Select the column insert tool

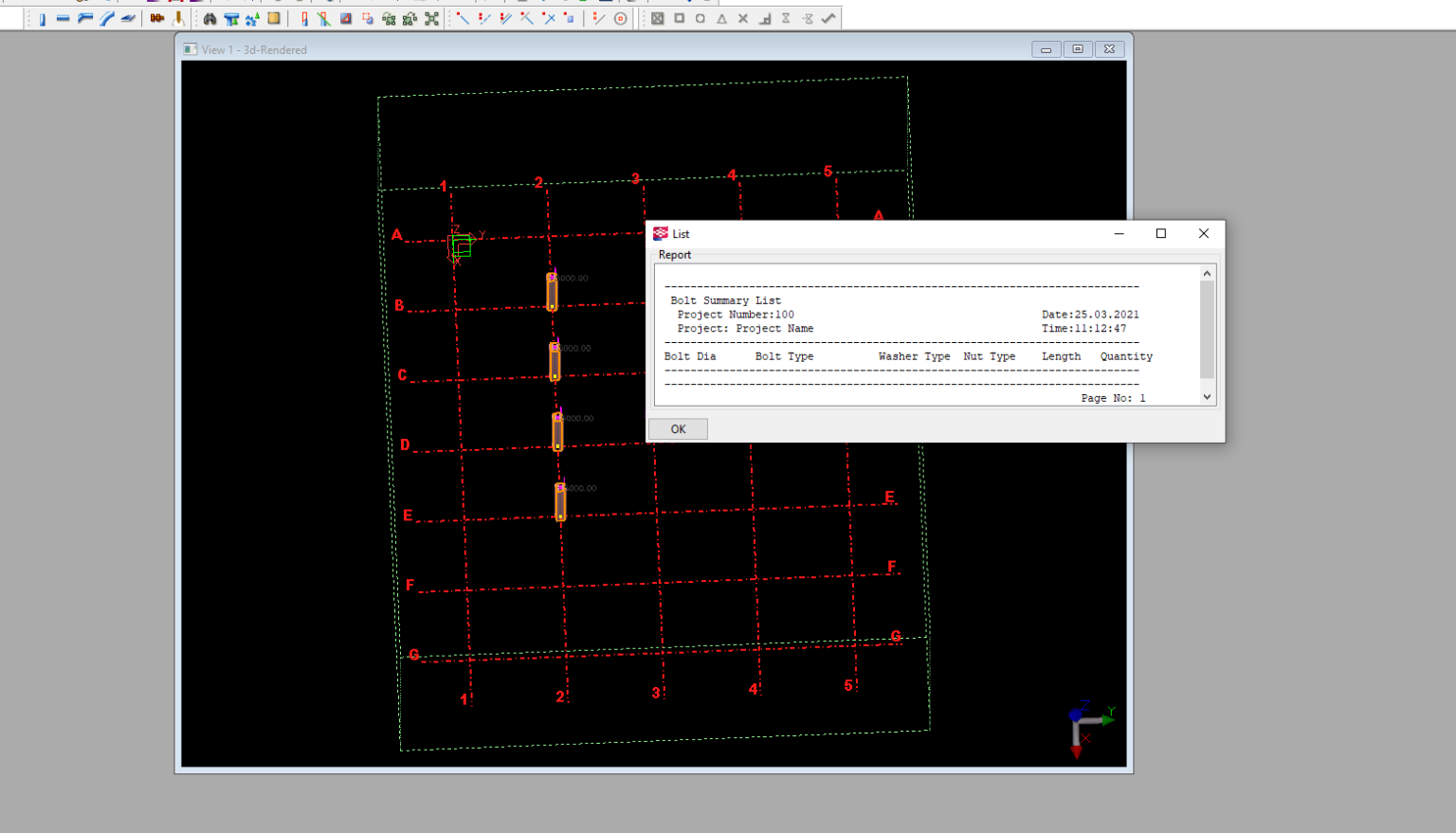[43, 18]
